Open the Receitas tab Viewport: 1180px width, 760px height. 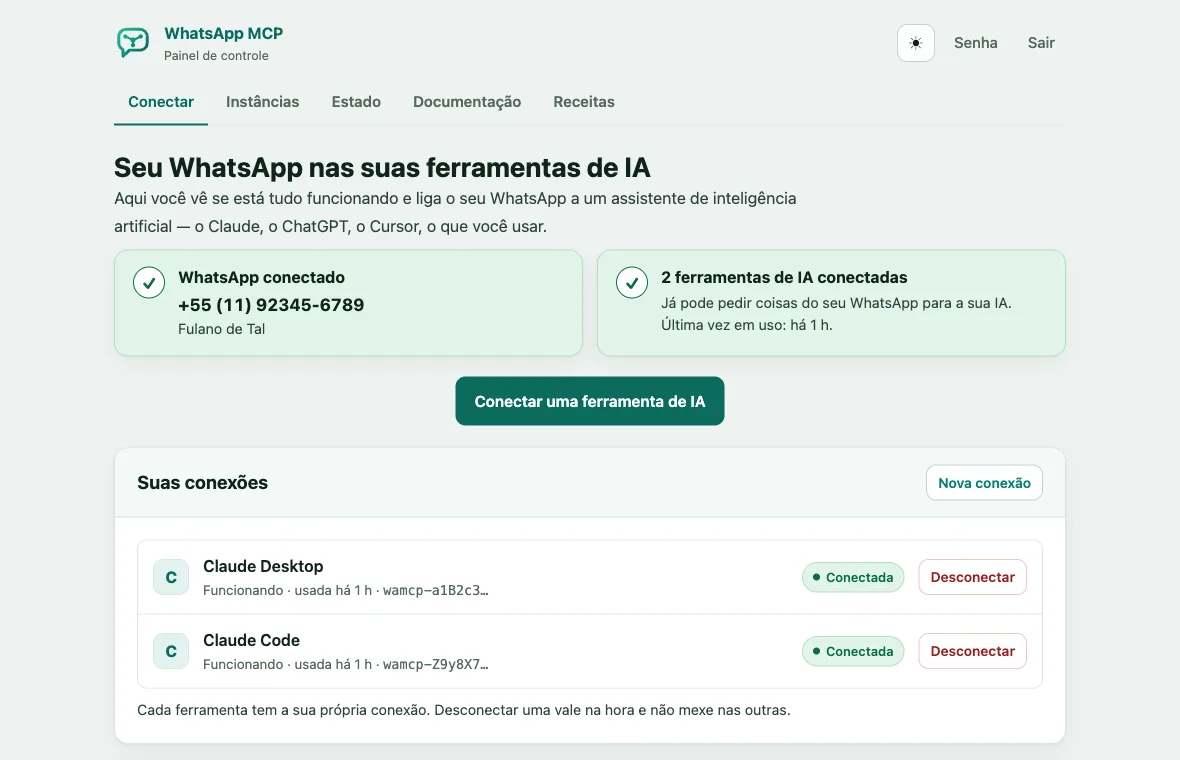click(584, 102)
